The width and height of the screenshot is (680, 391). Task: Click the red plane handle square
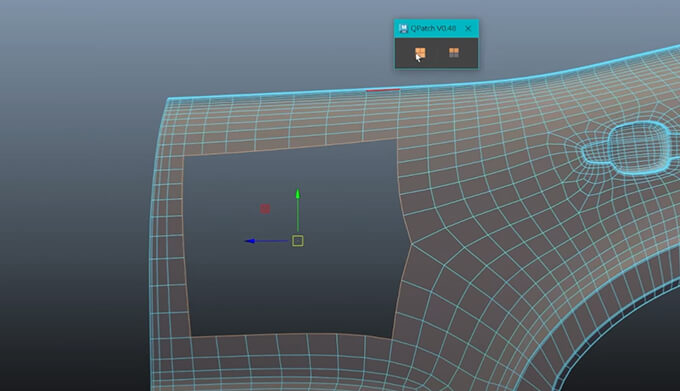pos(265,209)
